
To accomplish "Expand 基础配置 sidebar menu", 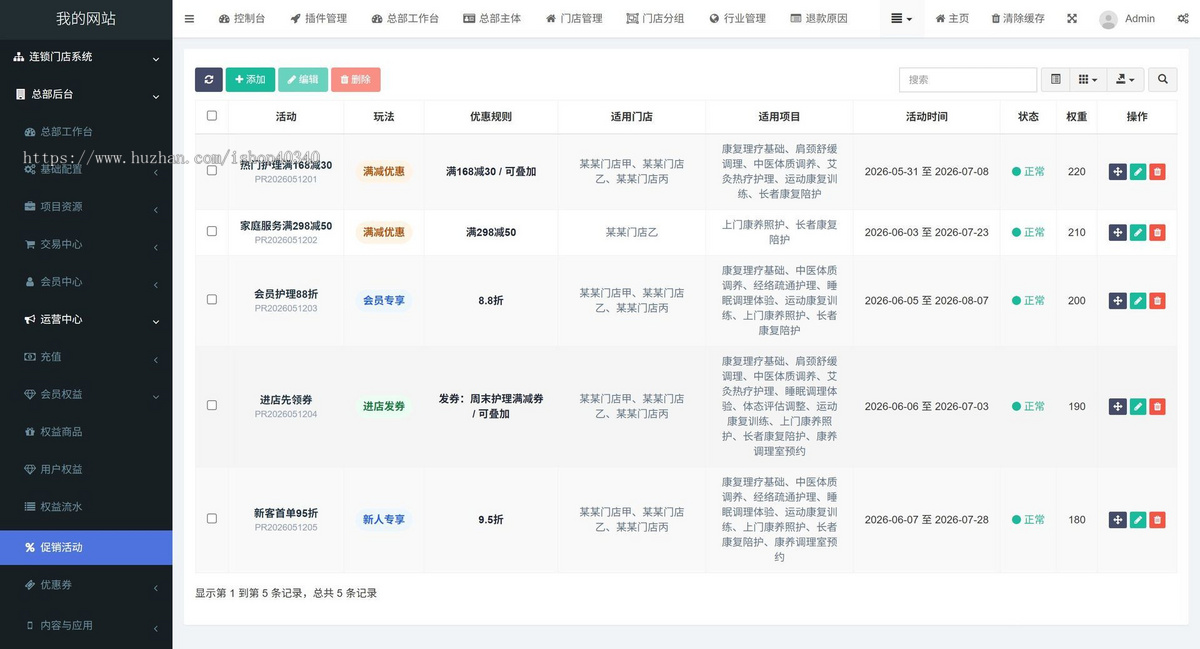I will tap(86, 169).
